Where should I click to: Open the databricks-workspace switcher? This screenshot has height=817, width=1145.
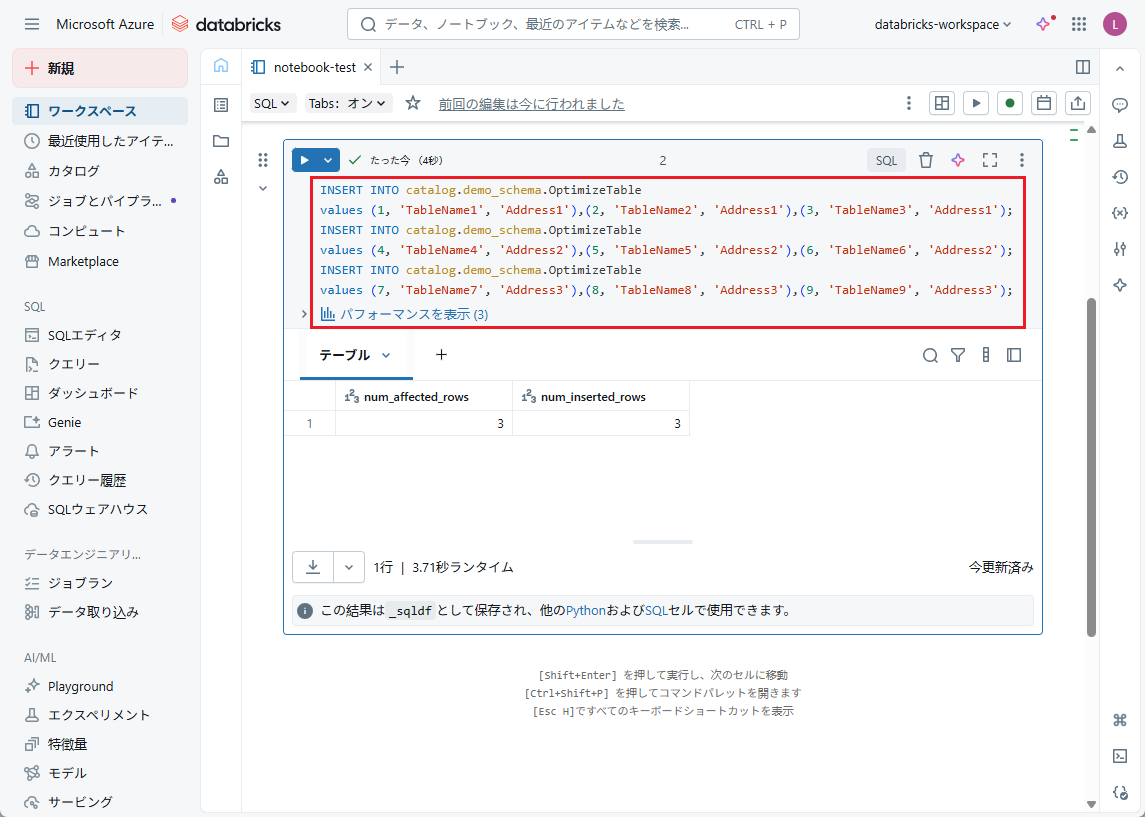942,24
